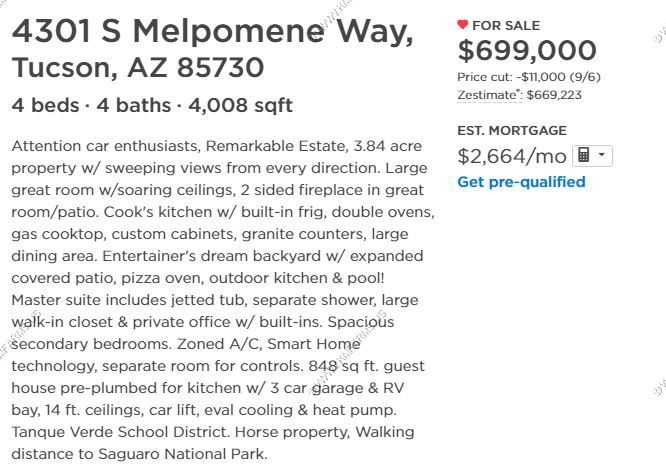This screenshot has height=467, width=666.
Task: Click the FOR SALE status label
Action: 506,25
